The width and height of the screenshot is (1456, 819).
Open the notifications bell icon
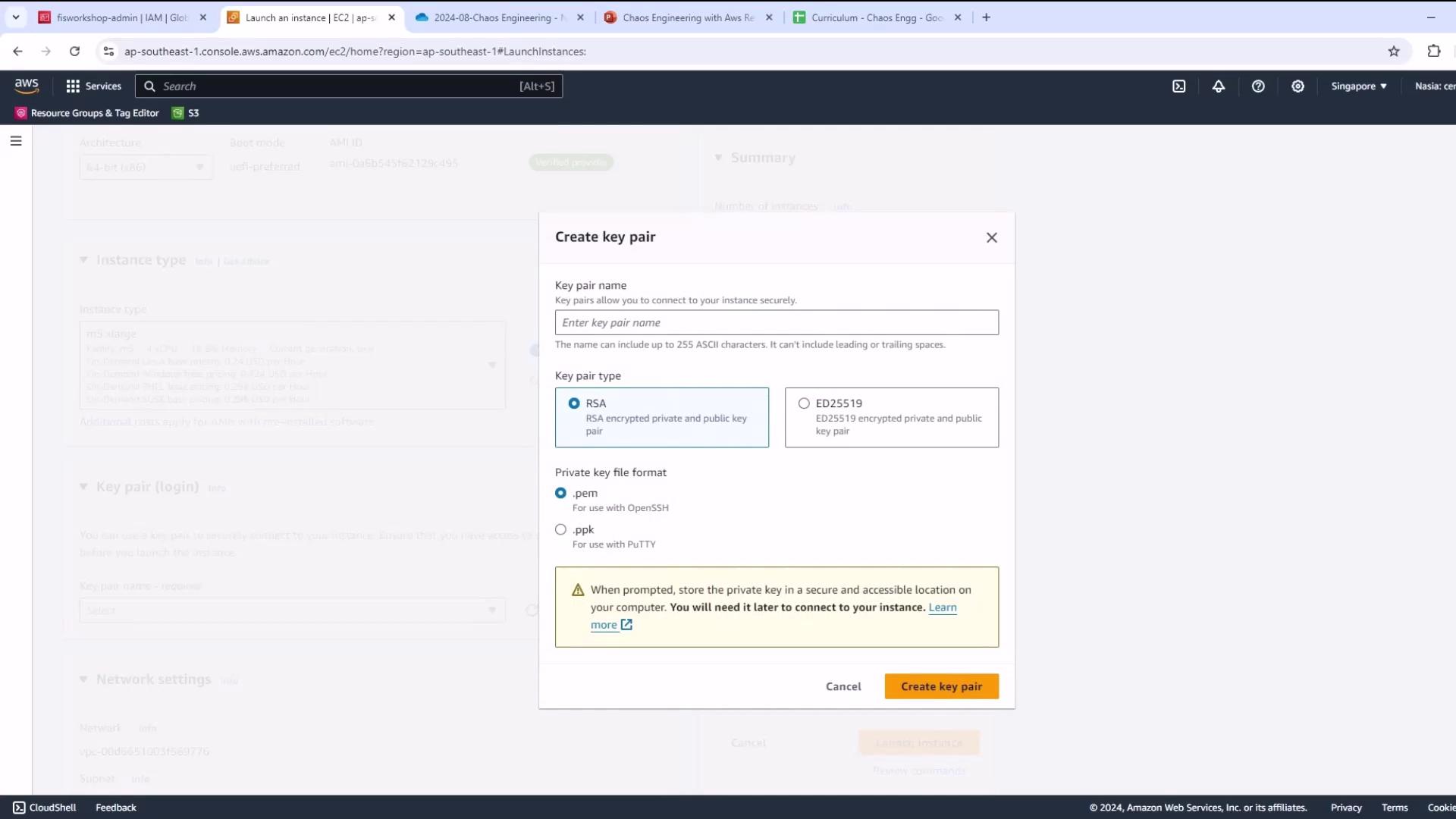(1218, 86)
